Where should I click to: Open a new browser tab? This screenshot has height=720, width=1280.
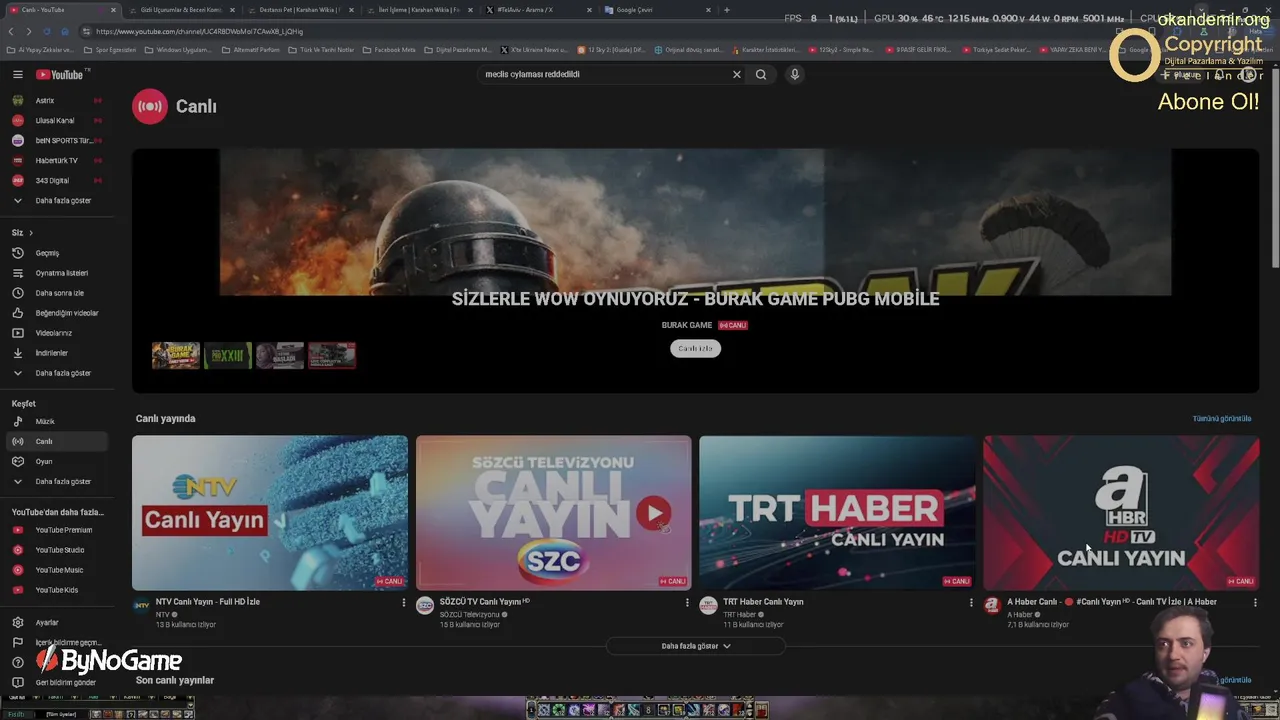click(x=727, y=10)
